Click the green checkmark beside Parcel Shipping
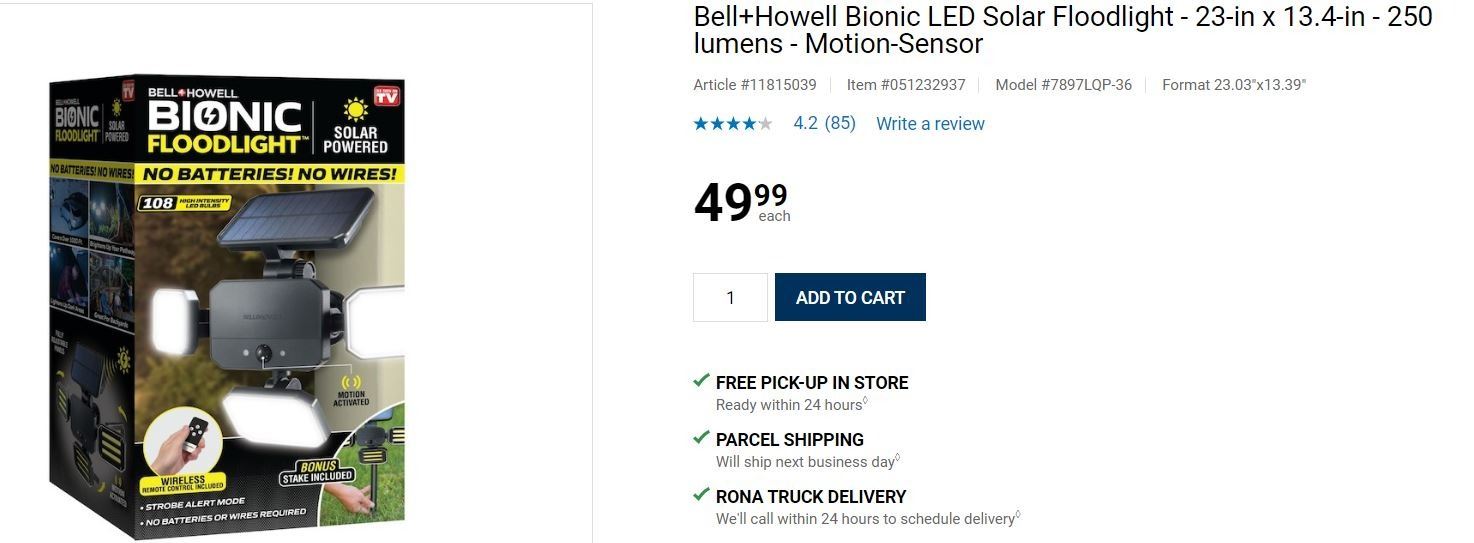Screen dimensions: 1474x543 702,438
